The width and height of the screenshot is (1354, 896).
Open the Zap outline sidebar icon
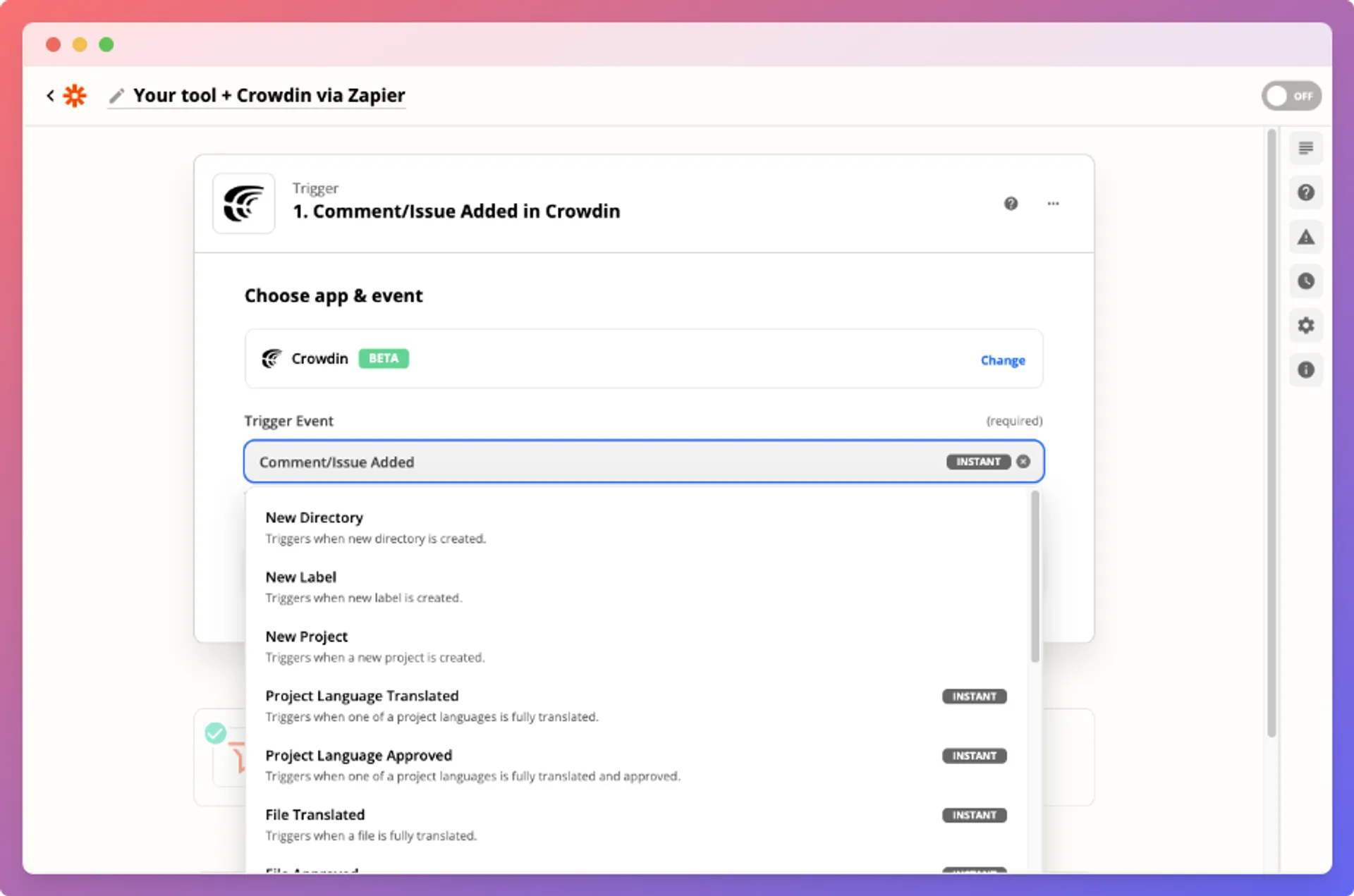[x=1305, y=148]
